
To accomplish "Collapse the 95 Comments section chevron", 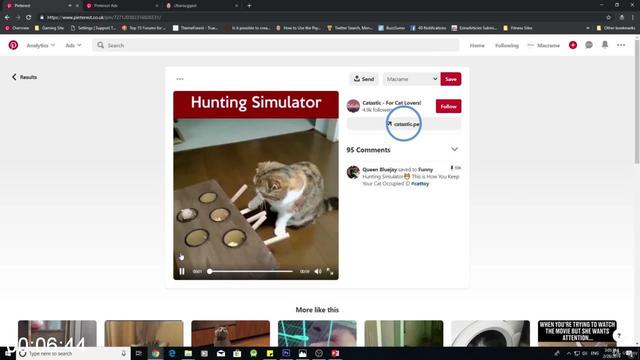I will coord(454,149).
